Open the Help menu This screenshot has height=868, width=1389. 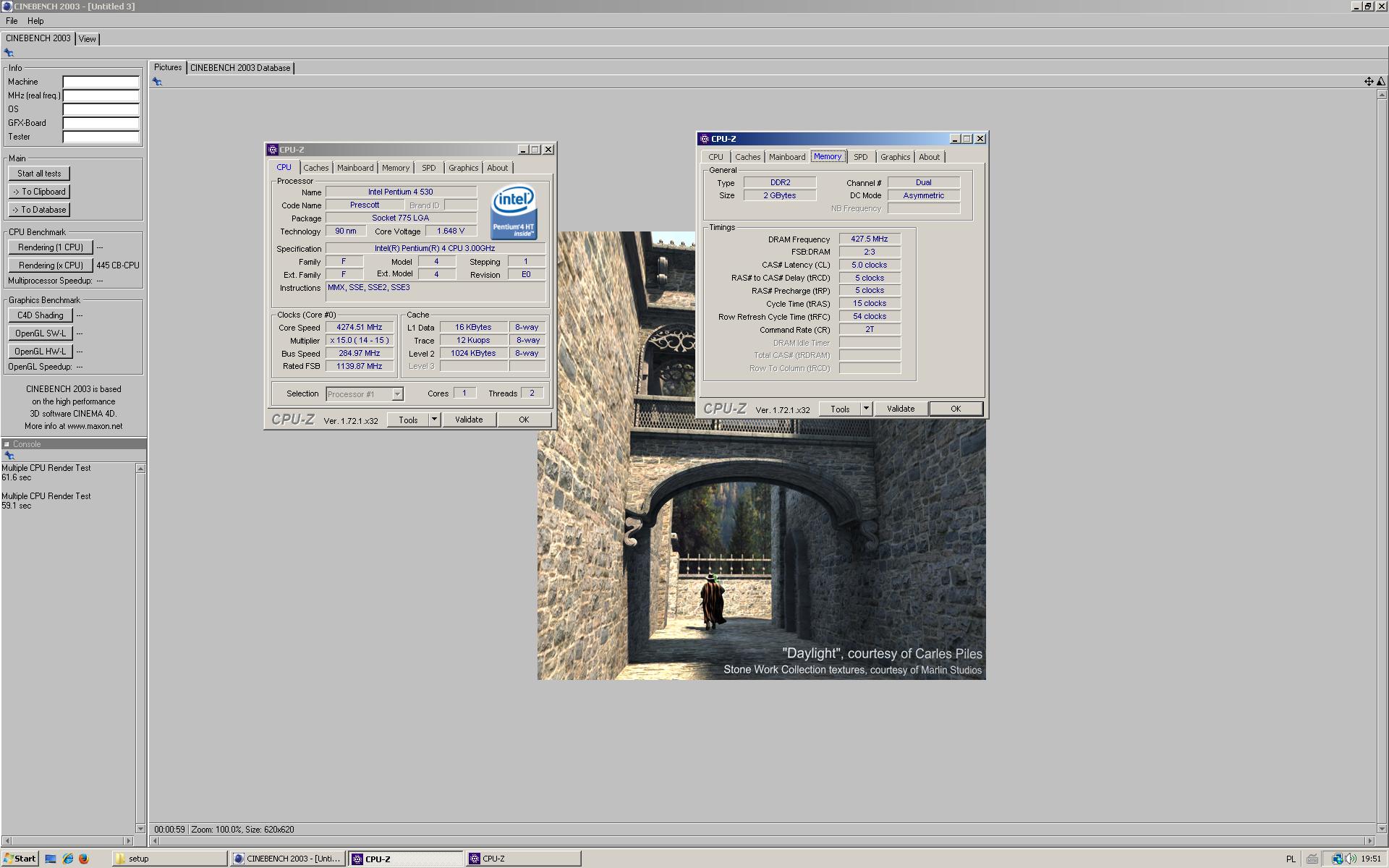[35, 21]
